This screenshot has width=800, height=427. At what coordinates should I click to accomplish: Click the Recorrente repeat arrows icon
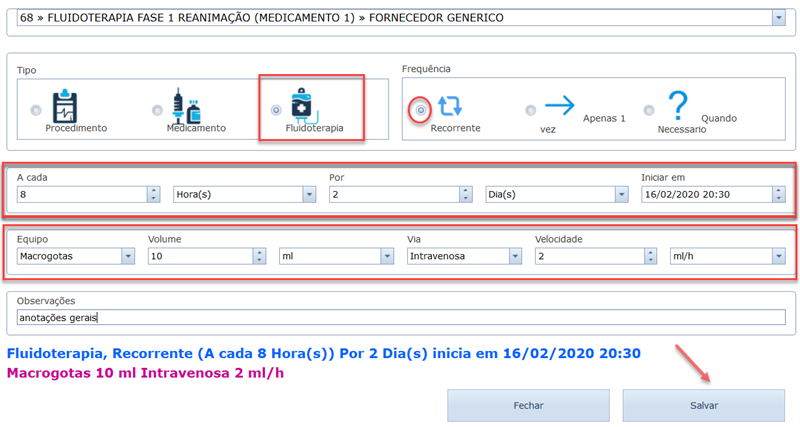click(x=450, y=106)
